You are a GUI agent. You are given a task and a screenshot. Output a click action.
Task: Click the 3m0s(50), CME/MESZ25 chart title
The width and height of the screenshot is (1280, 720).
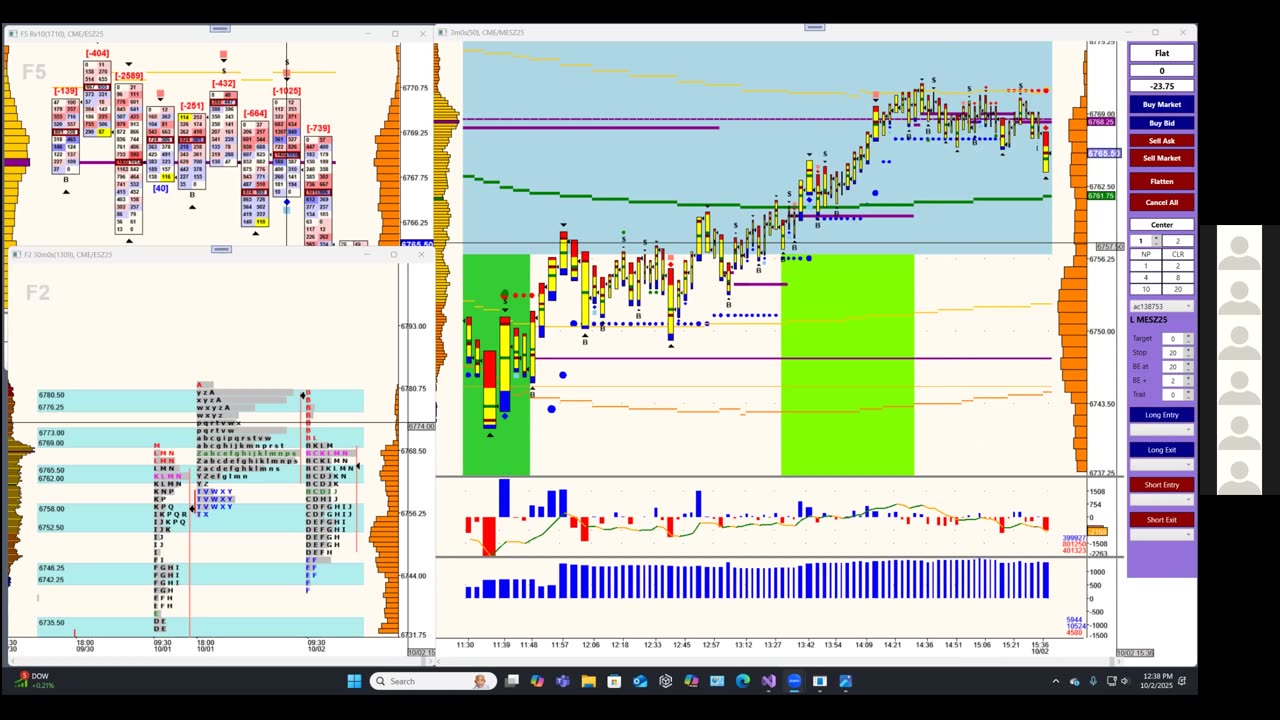point(487,32)
